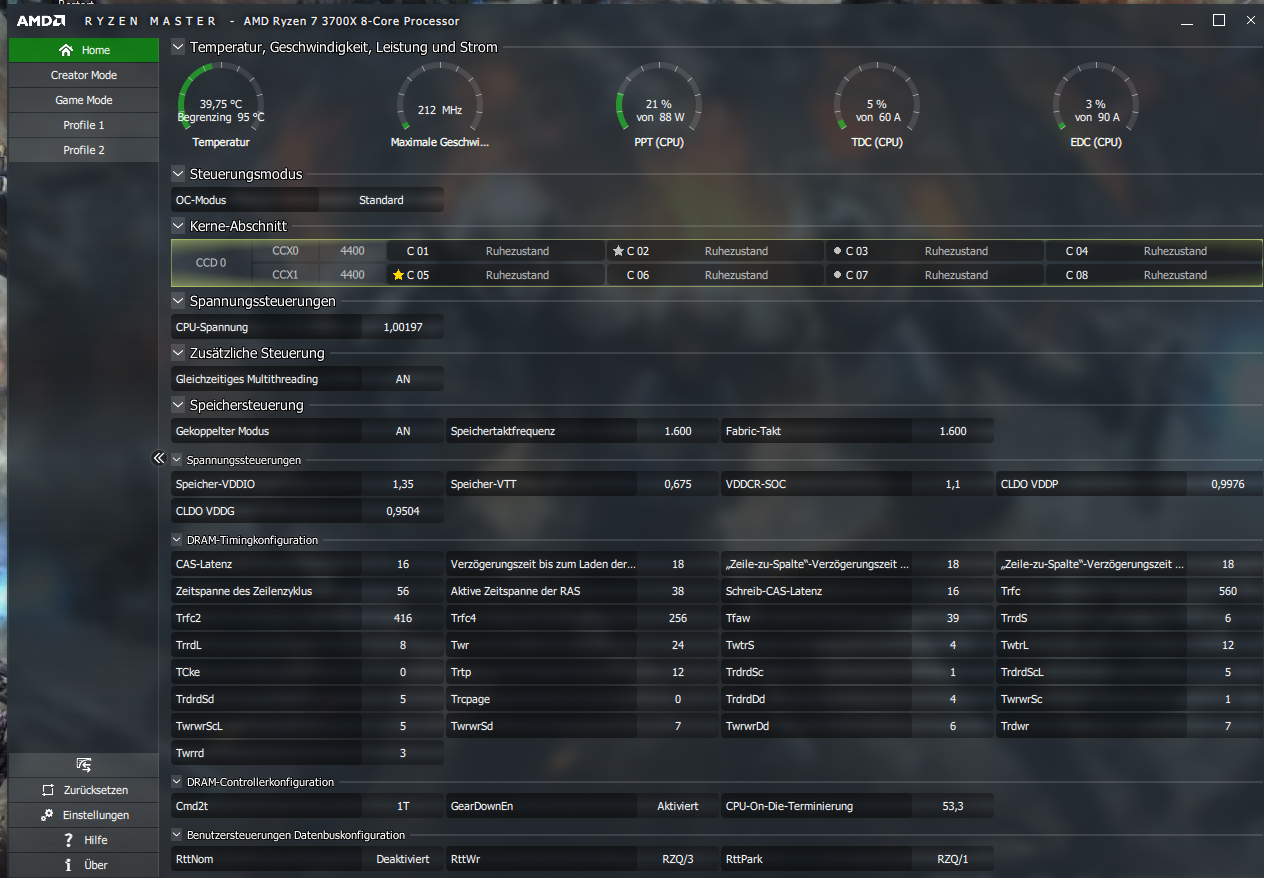Click the dot marker on core C 03
This screenshot has width=1264, height=878.
pos(837,251)
